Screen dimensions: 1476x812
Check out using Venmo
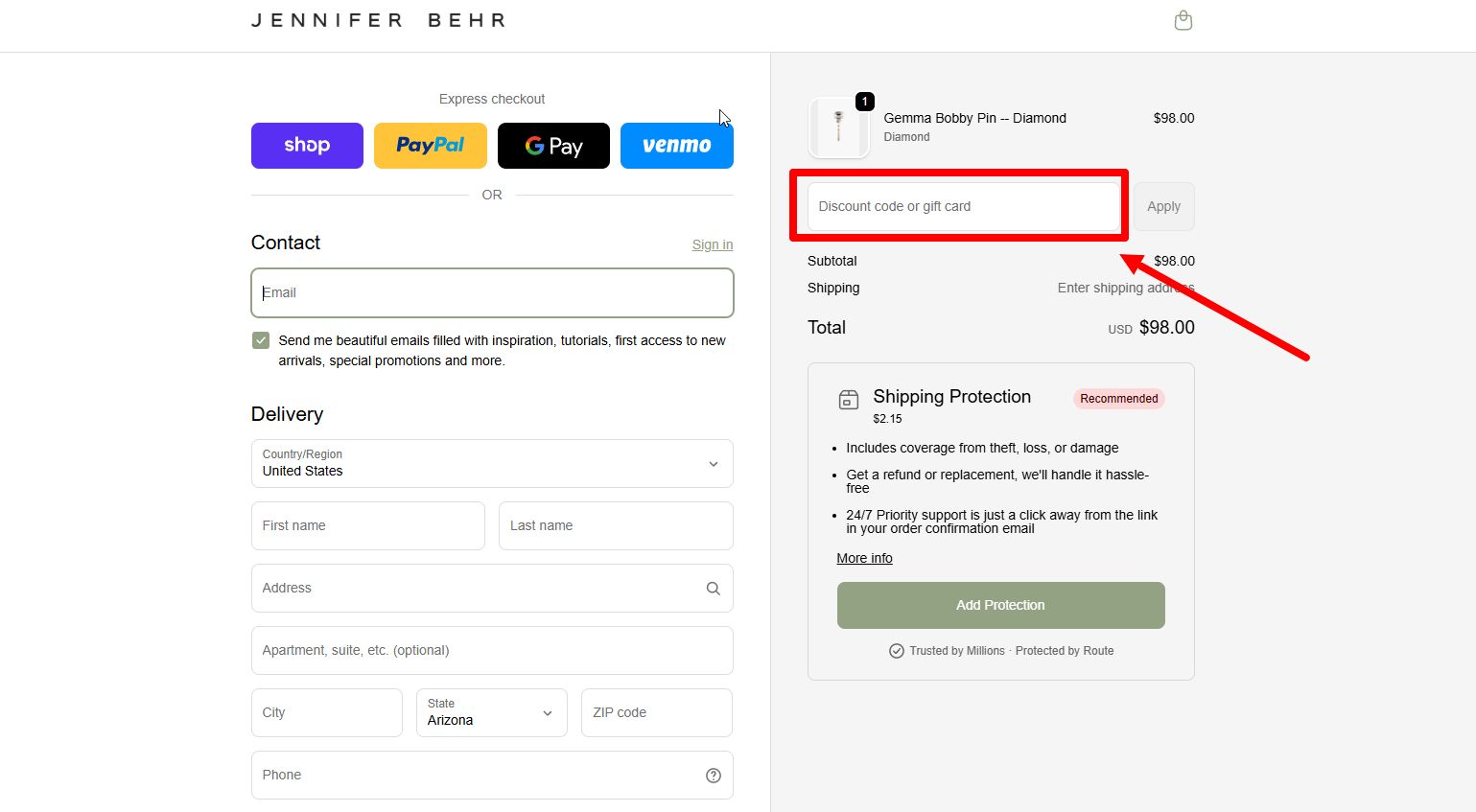pos(676,145)
